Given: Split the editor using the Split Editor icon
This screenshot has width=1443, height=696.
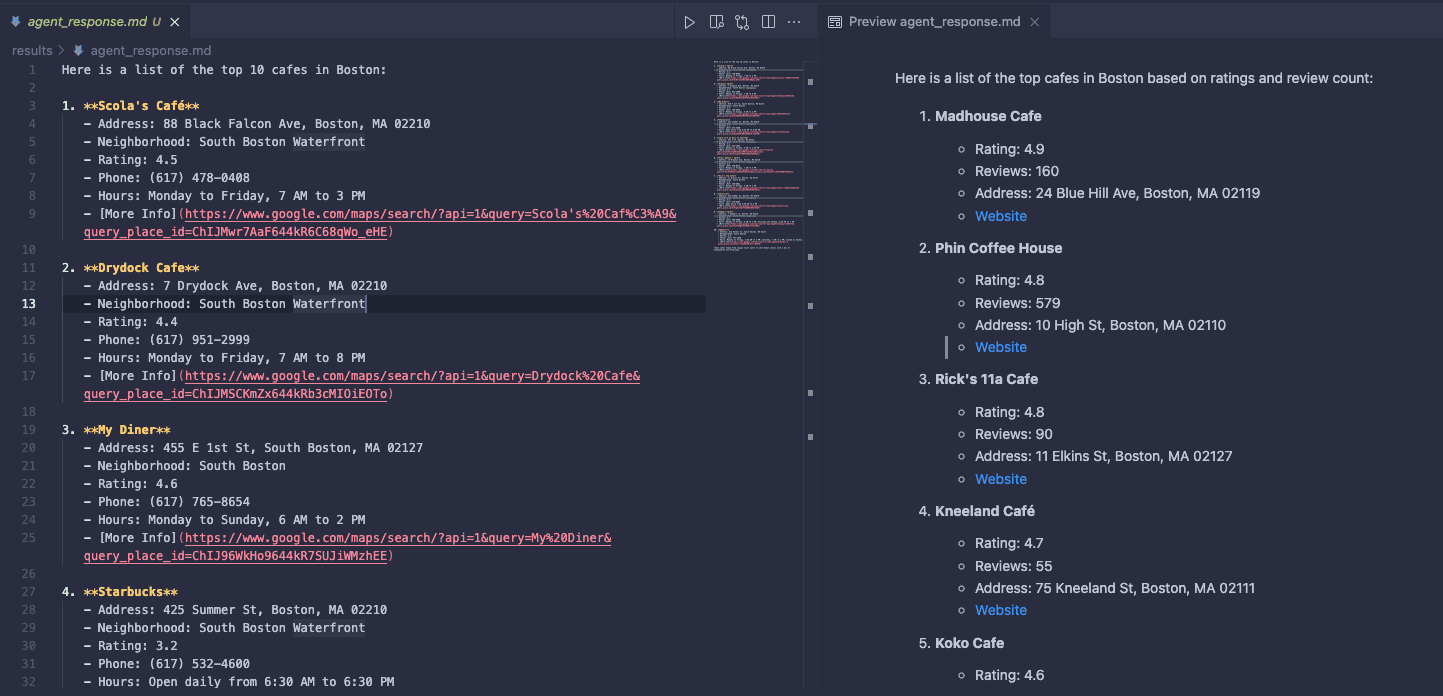Looking at the screenshot, I should pos(768,21).
